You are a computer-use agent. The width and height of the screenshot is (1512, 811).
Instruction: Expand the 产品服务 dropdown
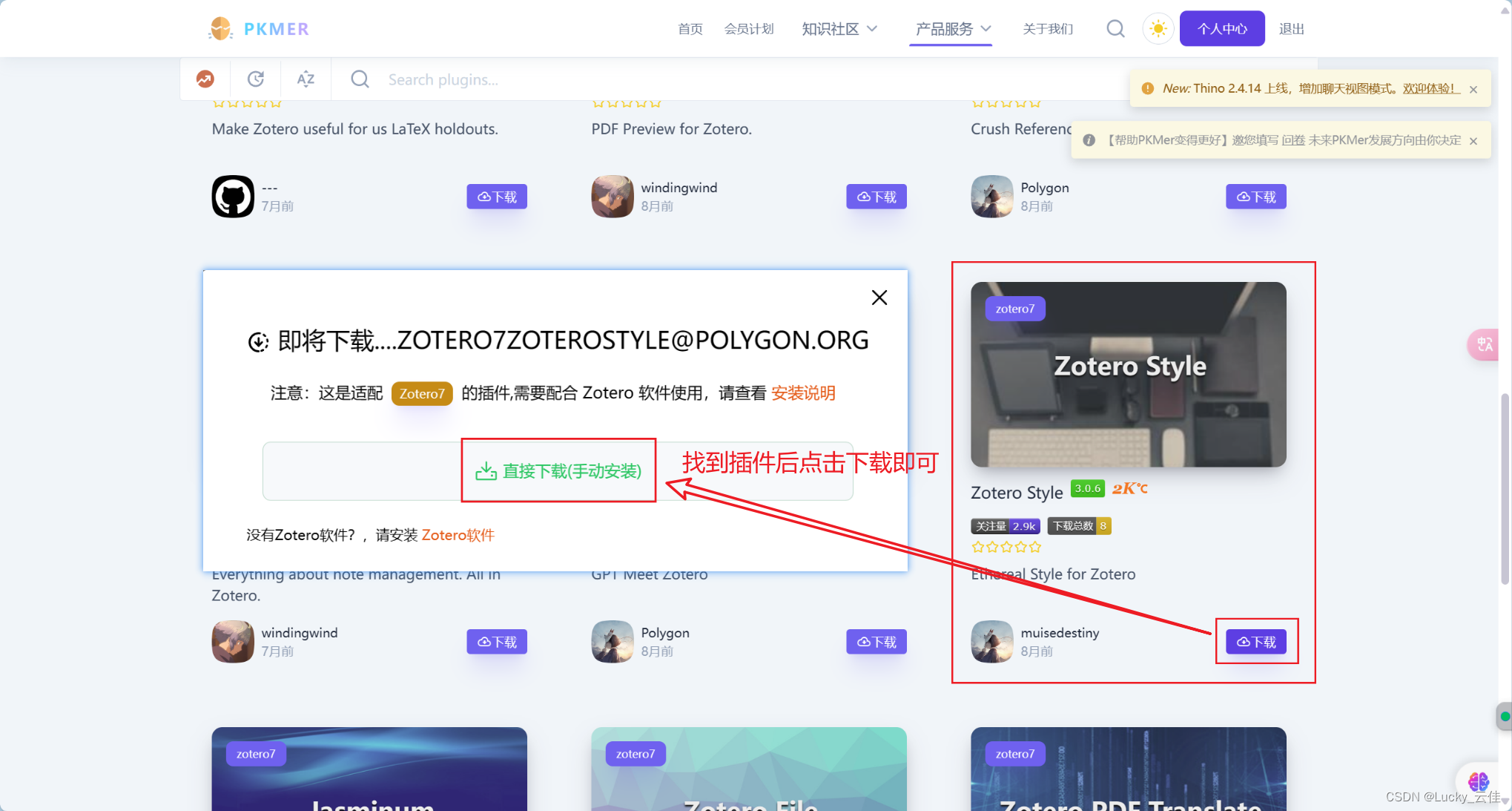point(953,29)
